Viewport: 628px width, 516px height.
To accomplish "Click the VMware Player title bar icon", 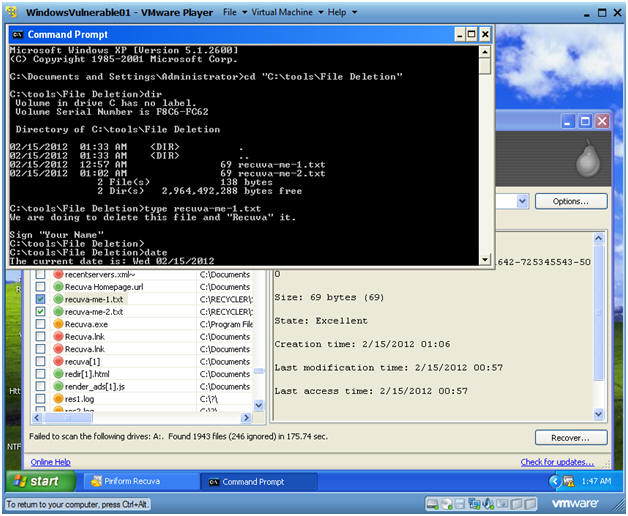I will 12,12.
